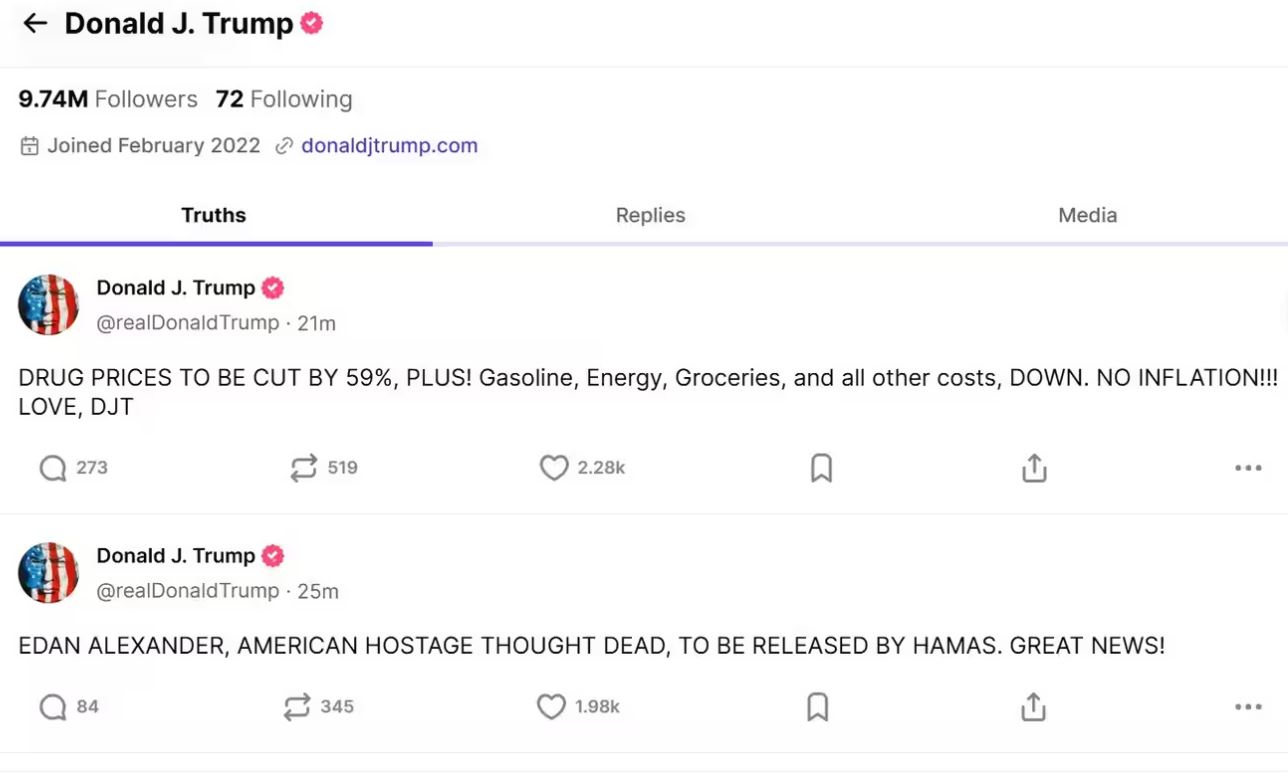Click the avatar on the drug prices post
This screenshot has width=1288, height=783.
48,305
